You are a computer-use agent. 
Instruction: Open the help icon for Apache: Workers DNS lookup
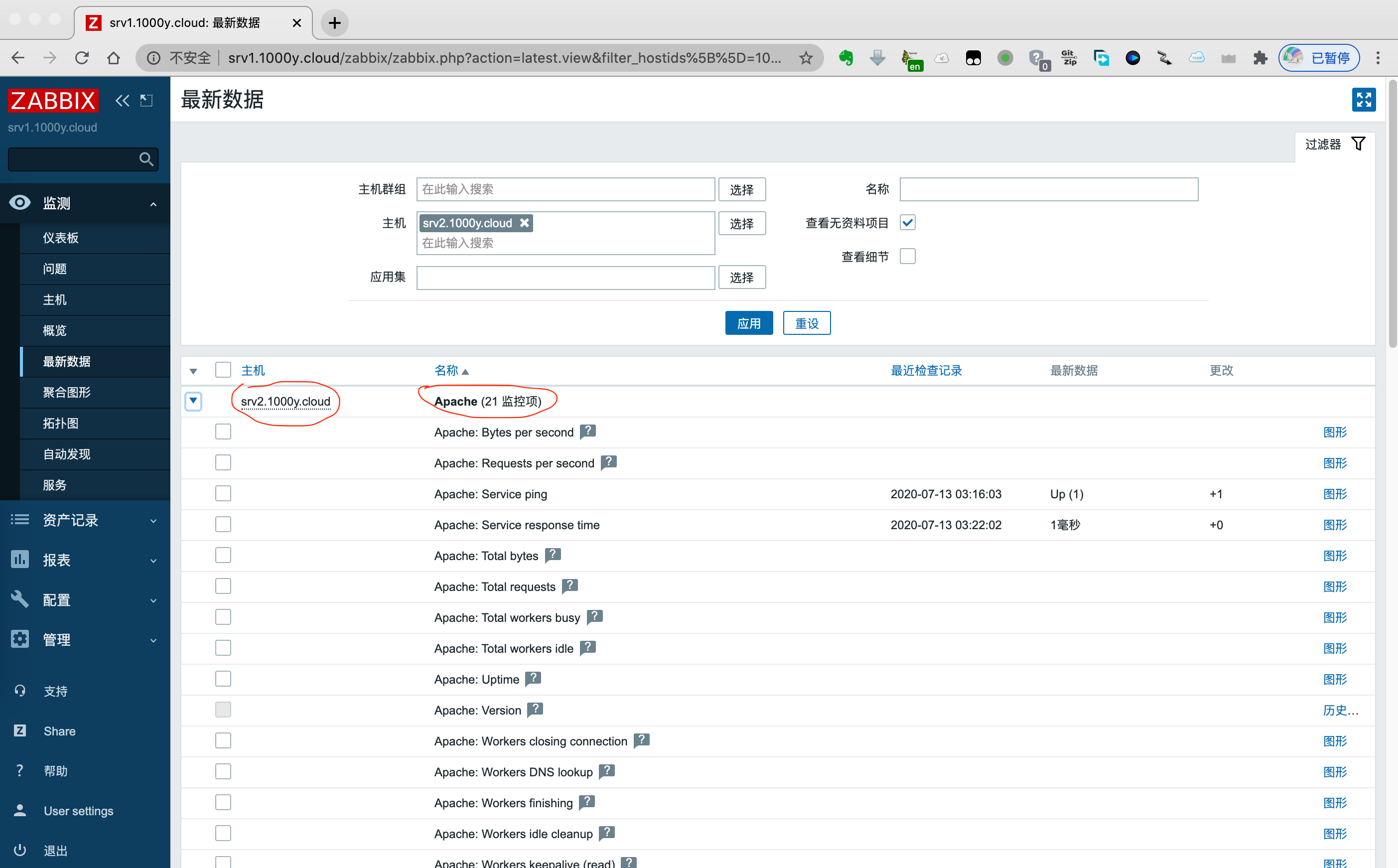click(x=607, y=771)
